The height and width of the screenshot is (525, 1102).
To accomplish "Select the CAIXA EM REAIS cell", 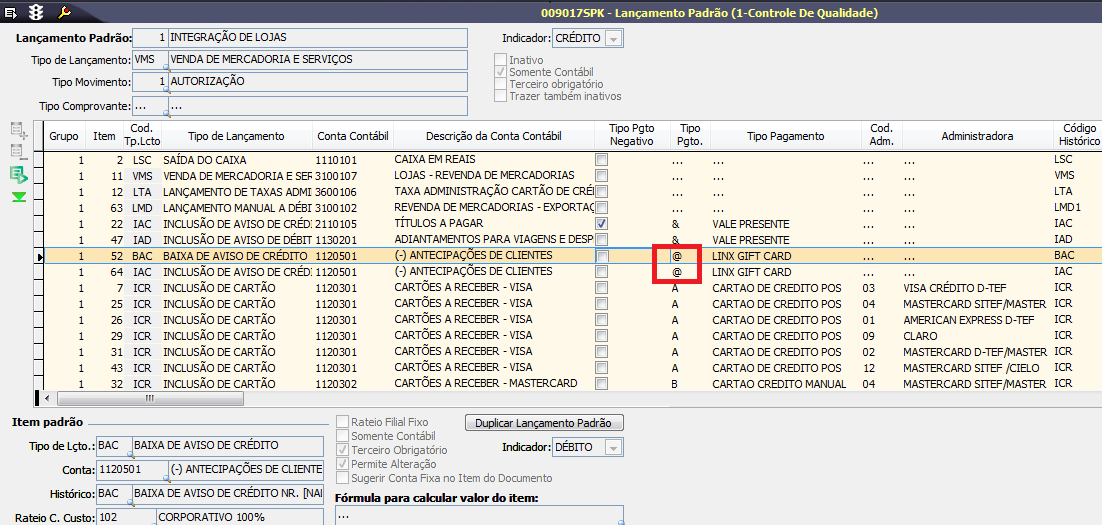I will [493, 160].
